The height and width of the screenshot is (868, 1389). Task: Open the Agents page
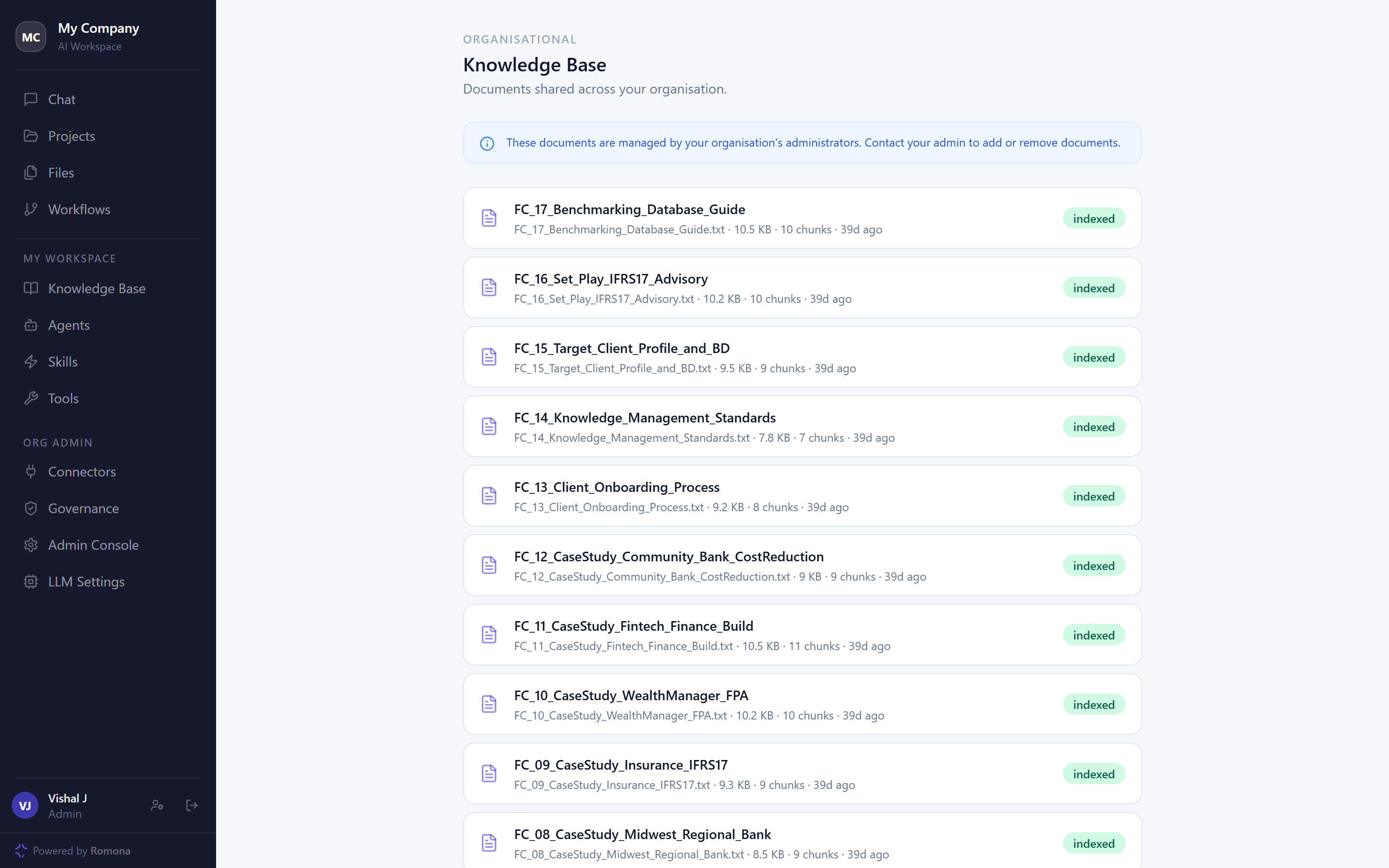coord(108,325)
